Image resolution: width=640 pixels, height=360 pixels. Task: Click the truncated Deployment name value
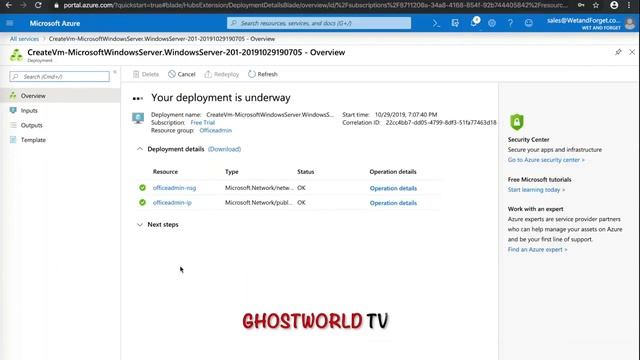[270, 115]
